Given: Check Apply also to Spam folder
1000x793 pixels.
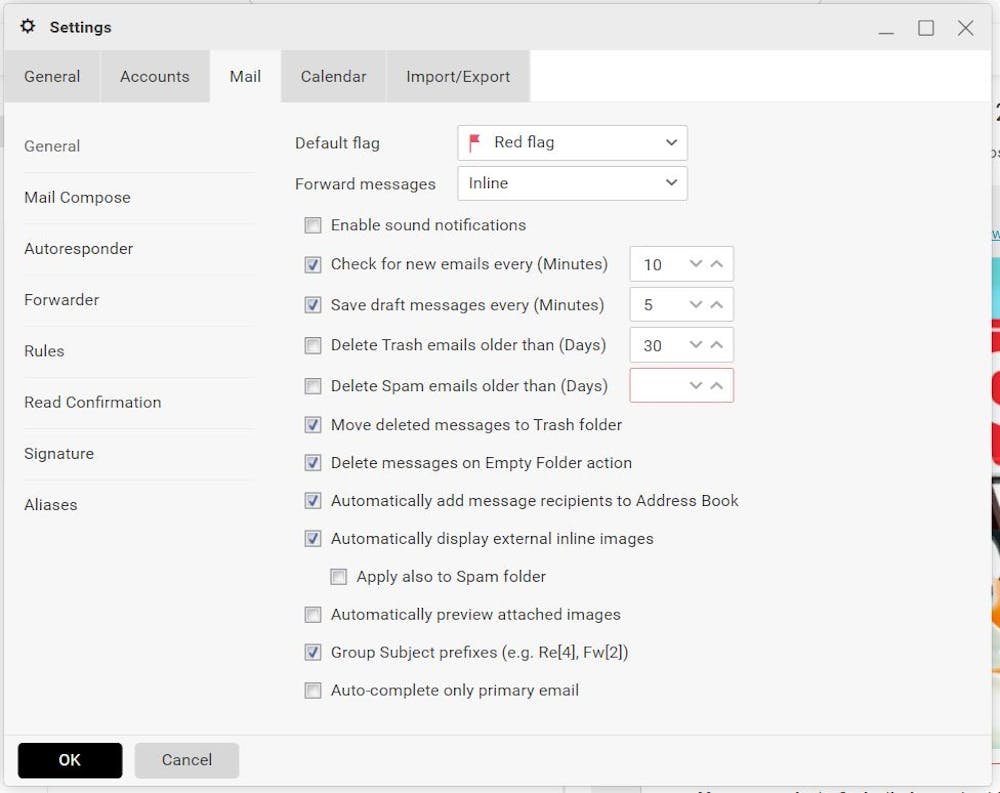Looking at the screenshot, I should pyautogui.click(x=339, y=577).
